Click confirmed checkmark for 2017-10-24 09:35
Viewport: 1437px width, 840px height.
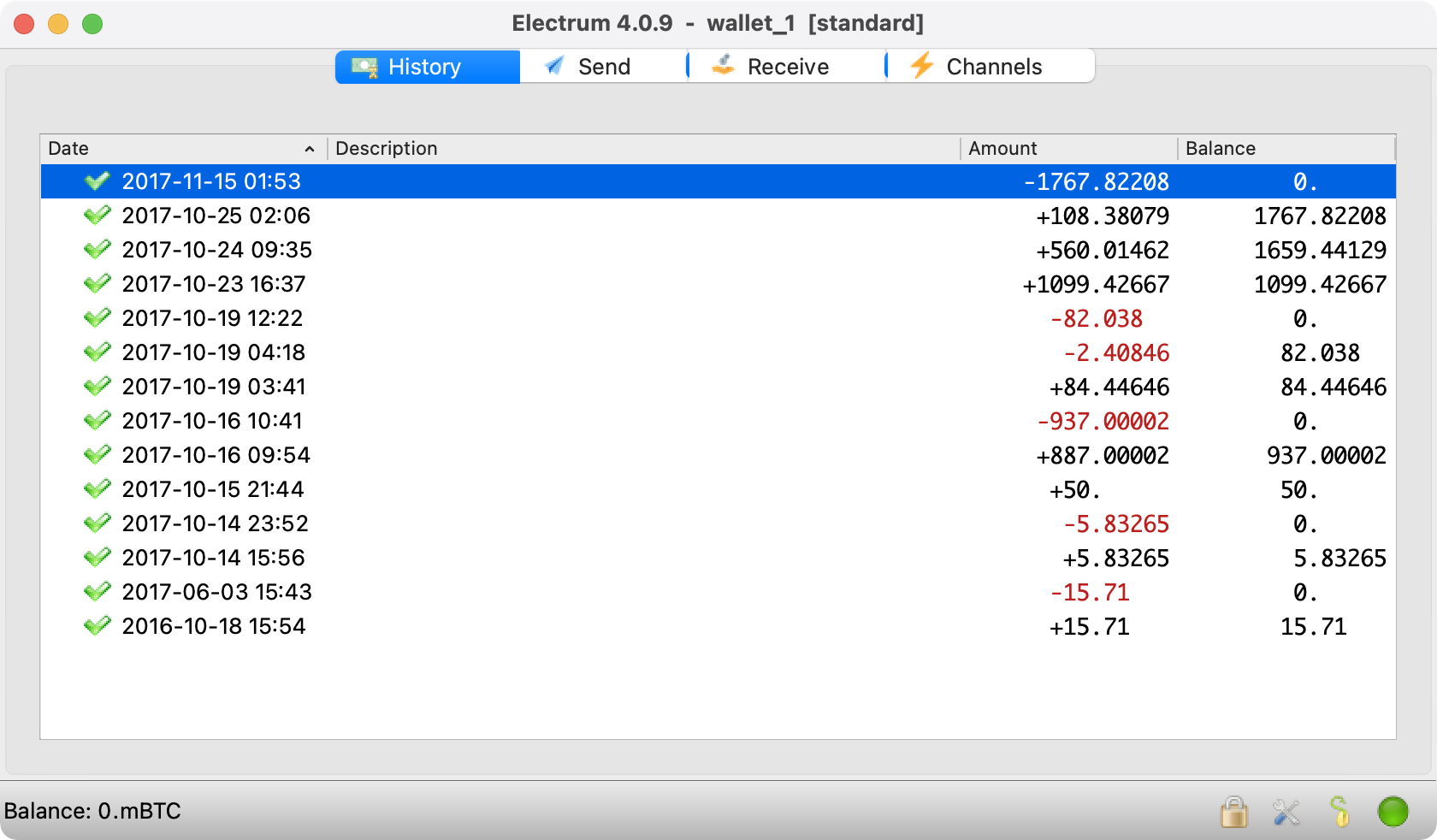[x=98, y=249]
